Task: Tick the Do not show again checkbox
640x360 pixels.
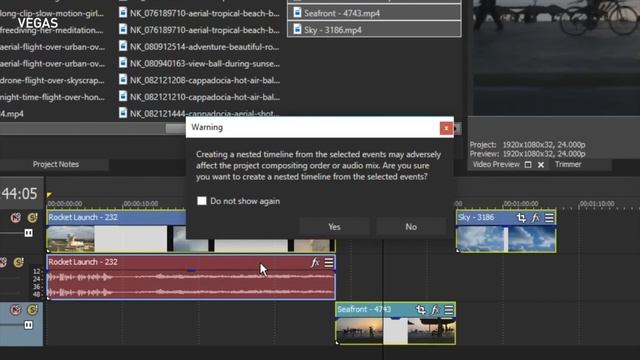Action: pyautogui.click(x=202, y=201)
